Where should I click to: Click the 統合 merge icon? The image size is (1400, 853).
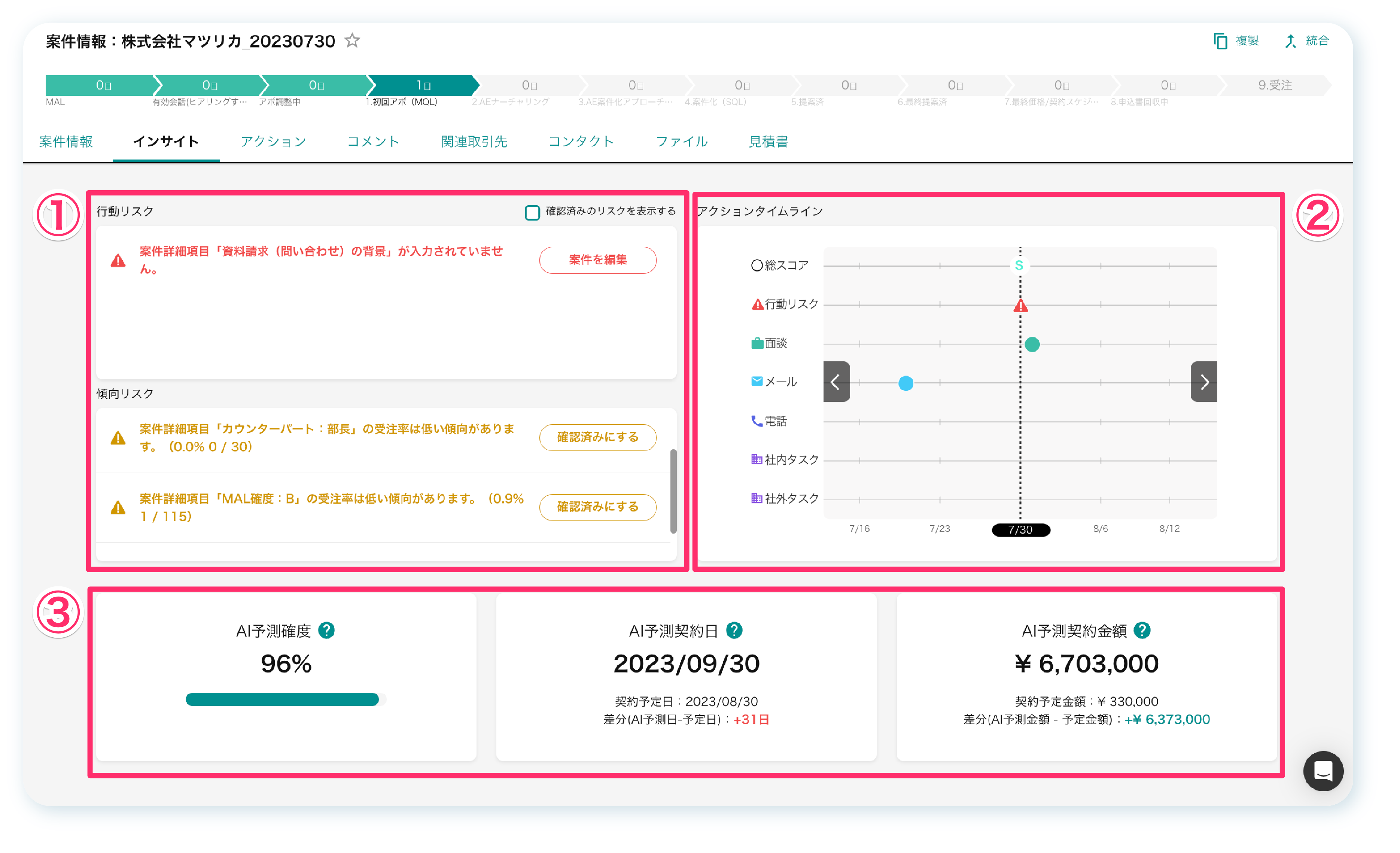1290,41
